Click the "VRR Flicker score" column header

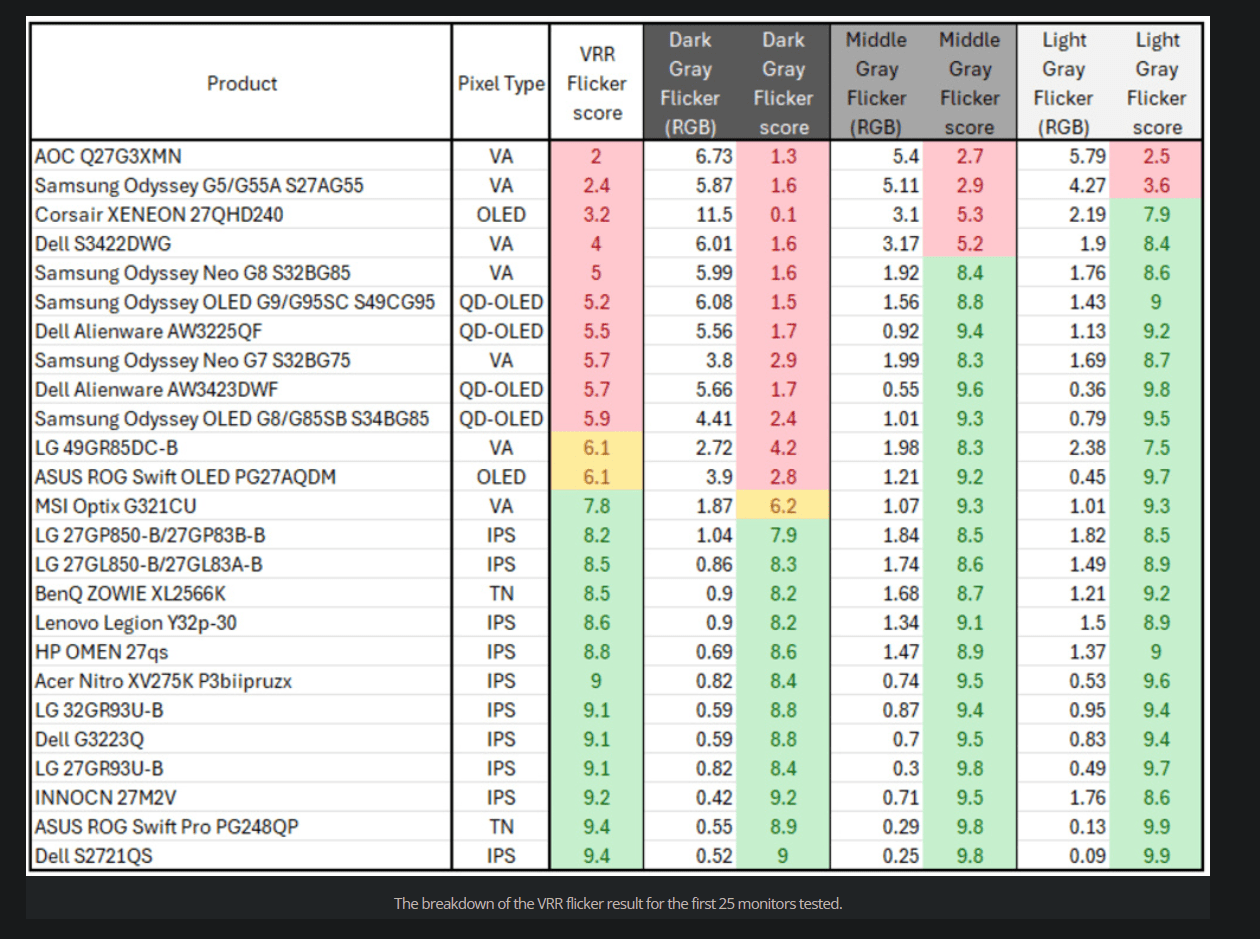click(x=597, y=83)
